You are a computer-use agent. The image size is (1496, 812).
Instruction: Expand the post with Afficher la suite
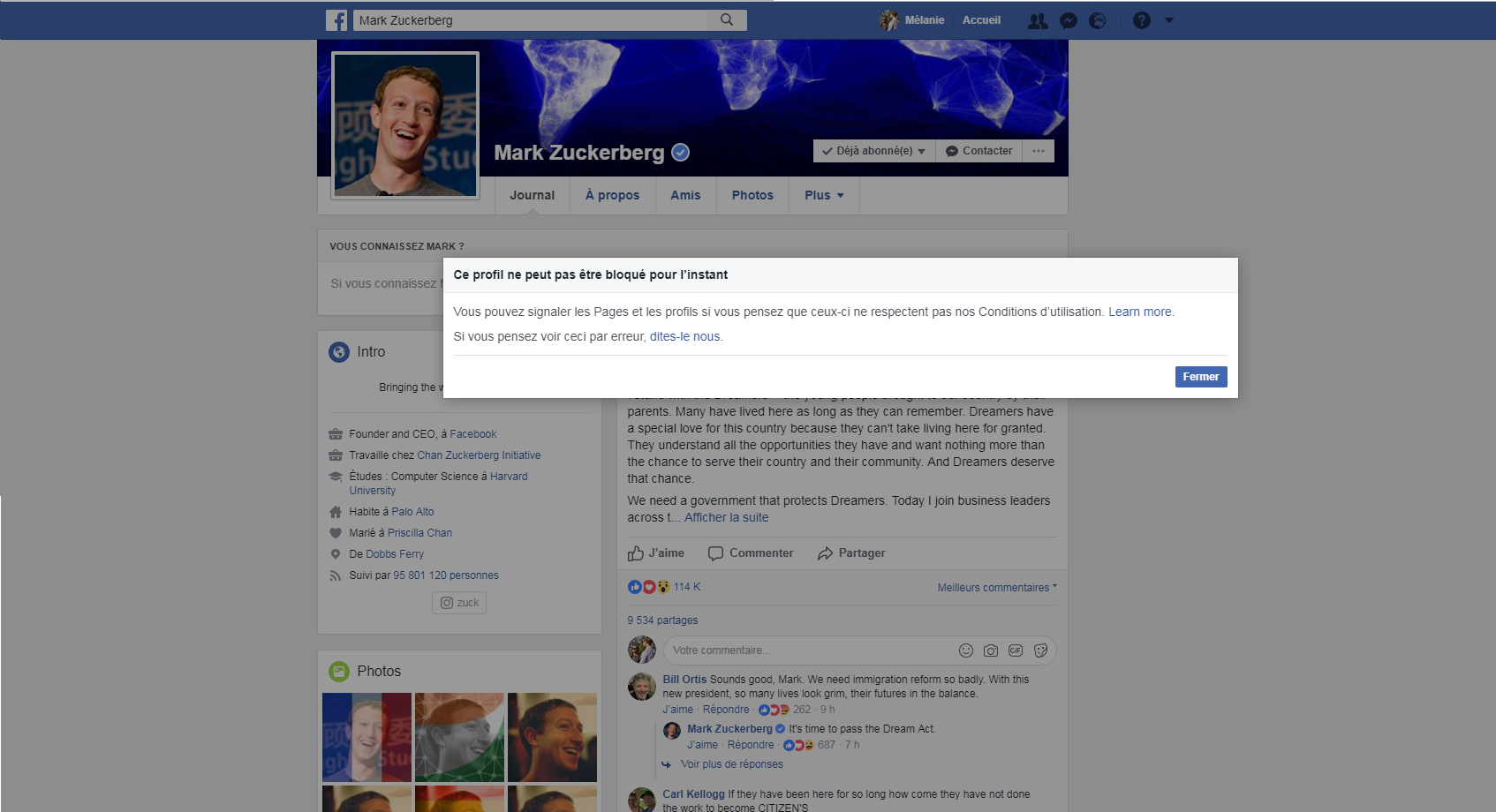pyautogui.click(x=726, y=517)
